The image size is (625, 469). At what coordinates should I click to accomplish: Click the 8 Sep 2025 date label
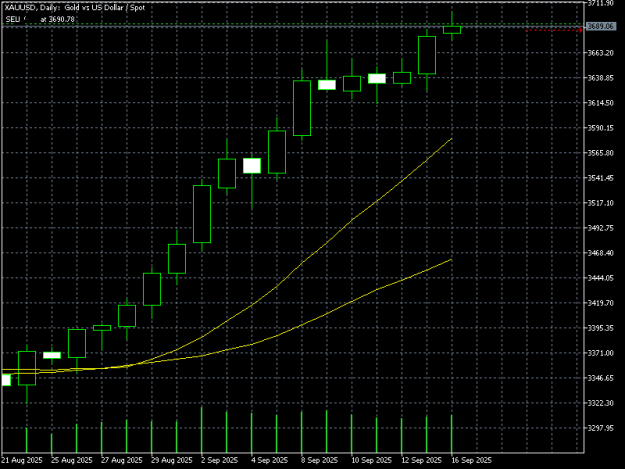click(x=319, y=460)
